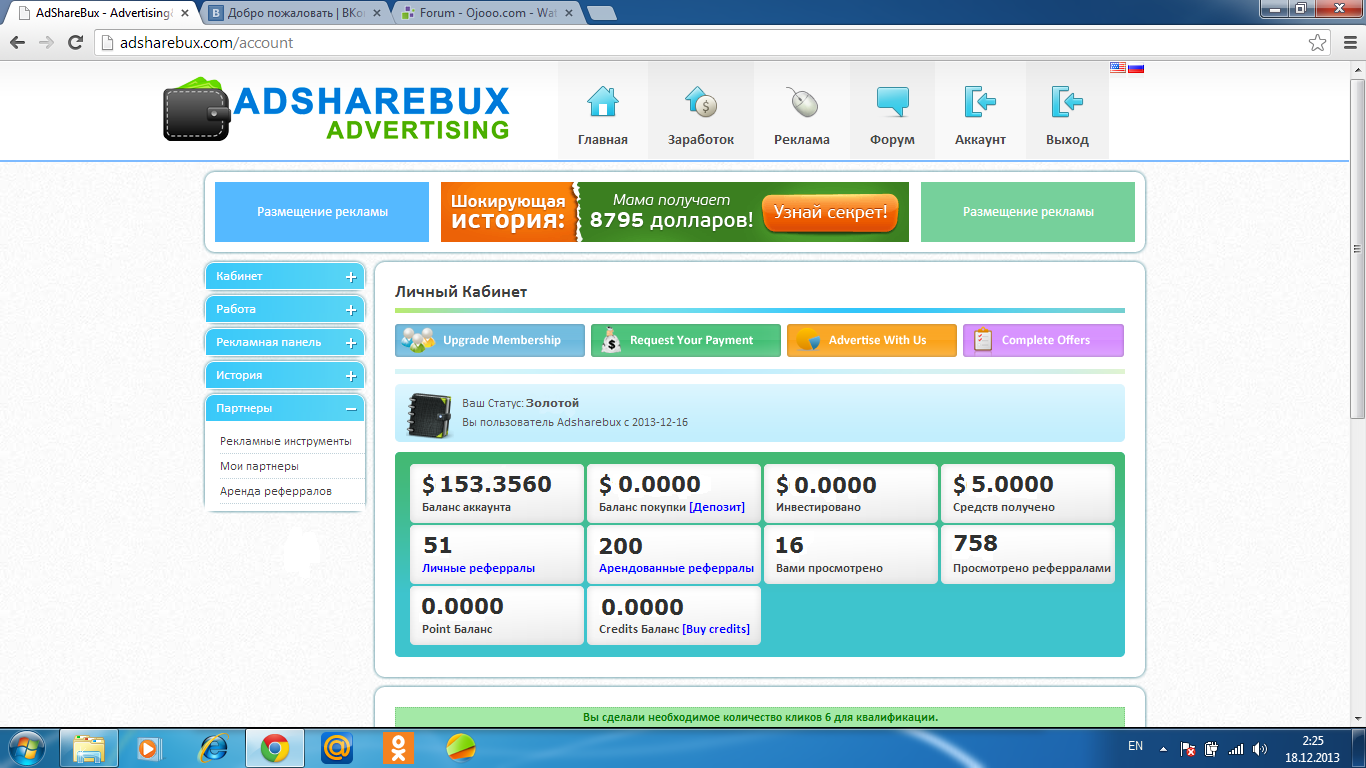Open Windows Explorer from the taskbar

click(89, 747)
